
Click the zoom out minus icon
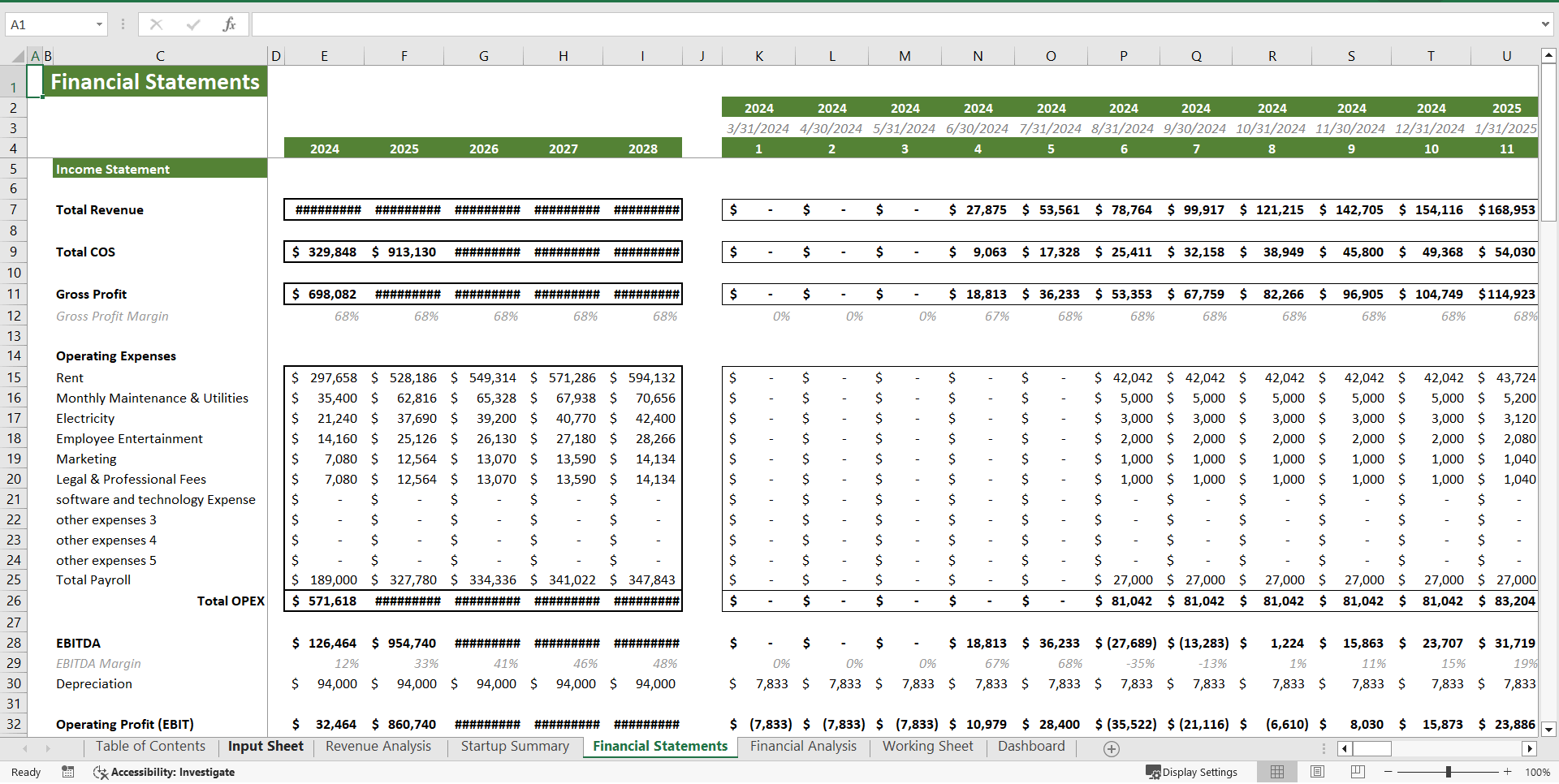1388,772
